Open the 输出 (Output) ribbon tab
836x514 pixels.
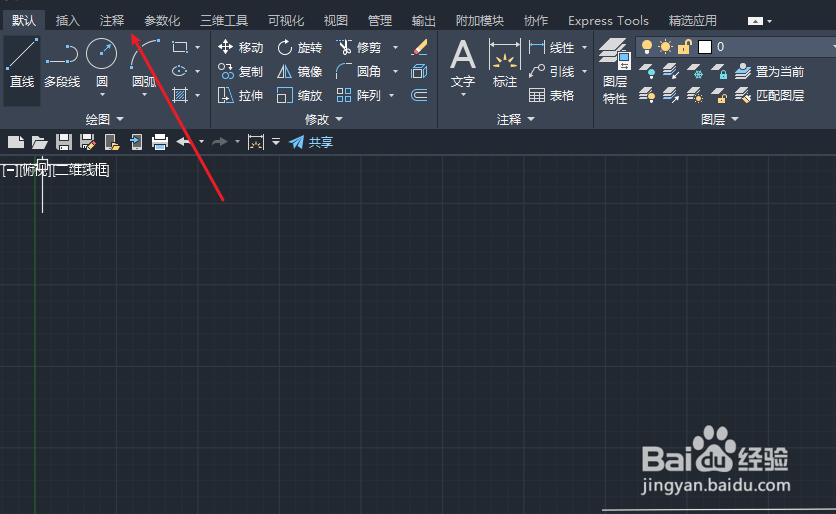424,21
